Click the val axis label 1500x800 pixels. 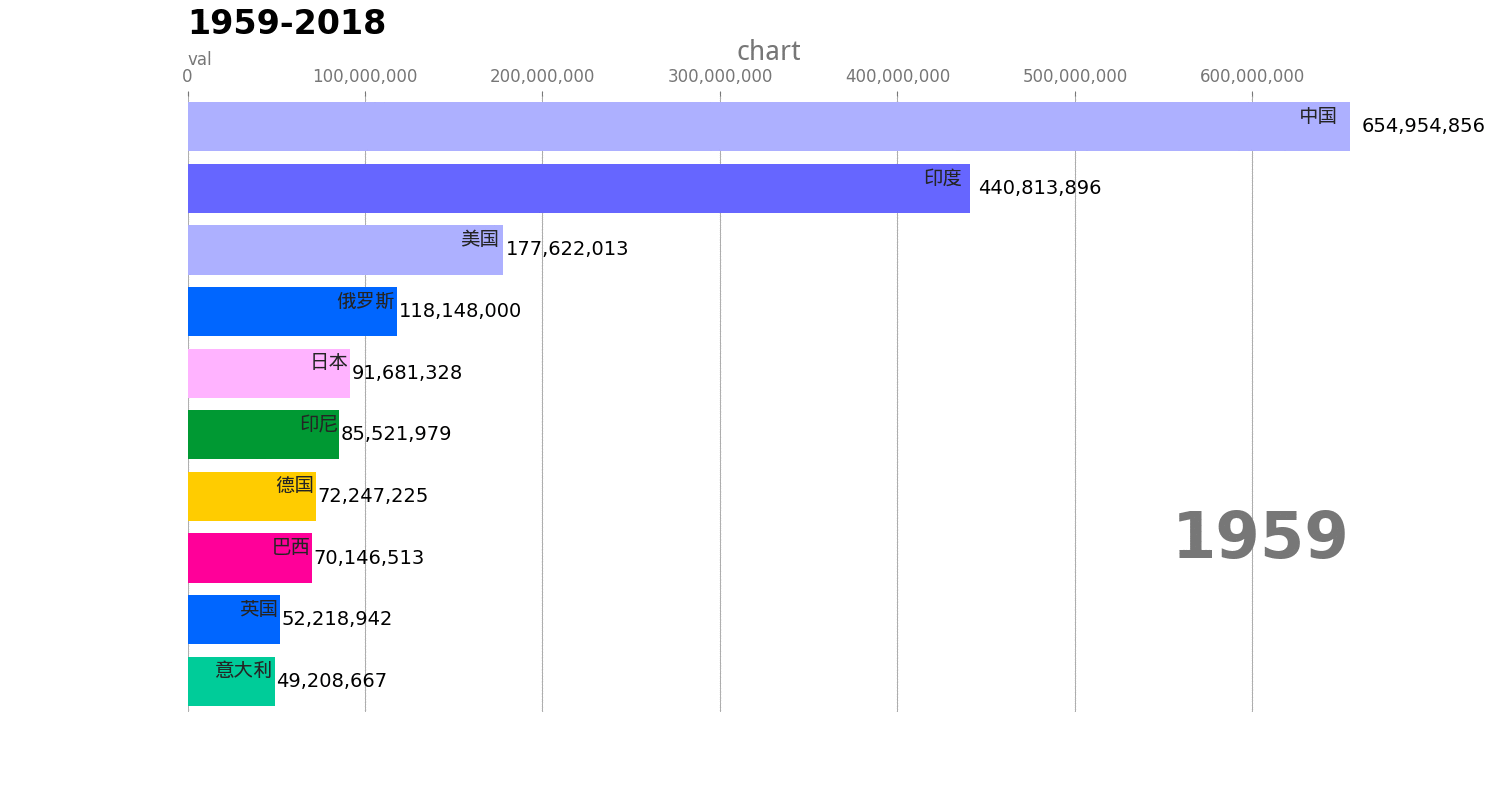[200, 60]
